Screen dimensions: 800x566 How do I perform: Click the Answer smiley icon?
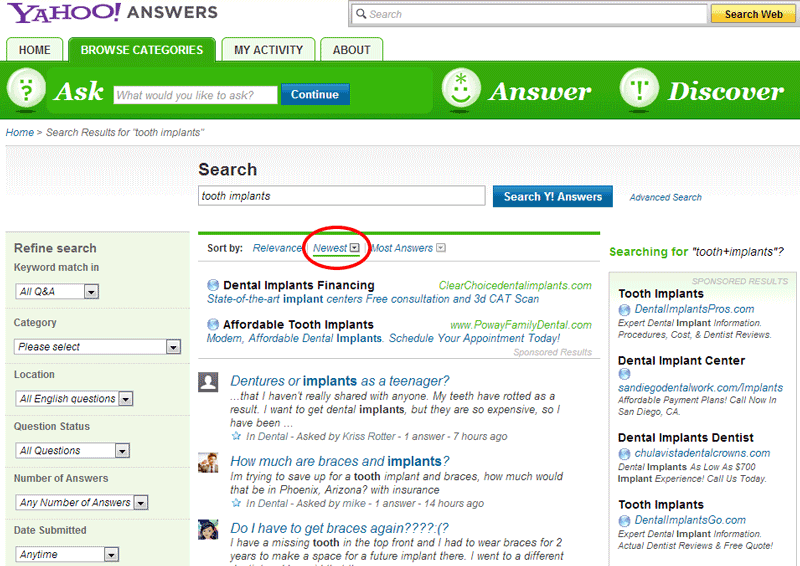[x=461, y=88]
